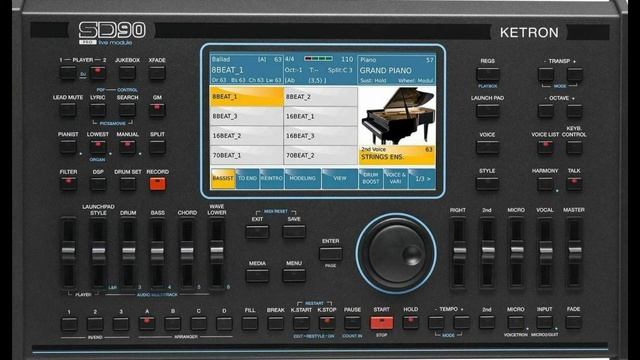Image resolution: width=640 pixels, height=360 pixels.
Task: Activate the XFADE button
Action: click(157, 73)
